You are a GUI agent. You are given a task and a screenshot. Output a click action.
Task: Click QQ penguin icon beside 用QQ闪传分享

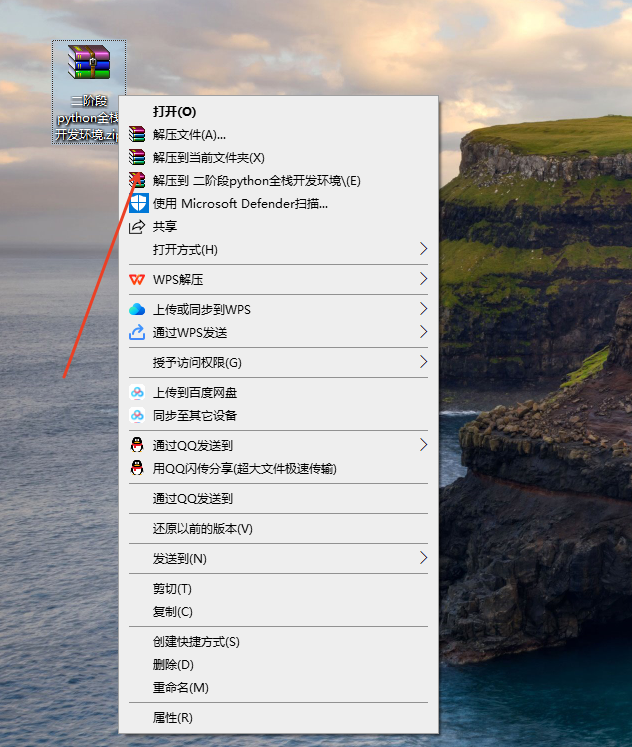[x=137, y=468]
